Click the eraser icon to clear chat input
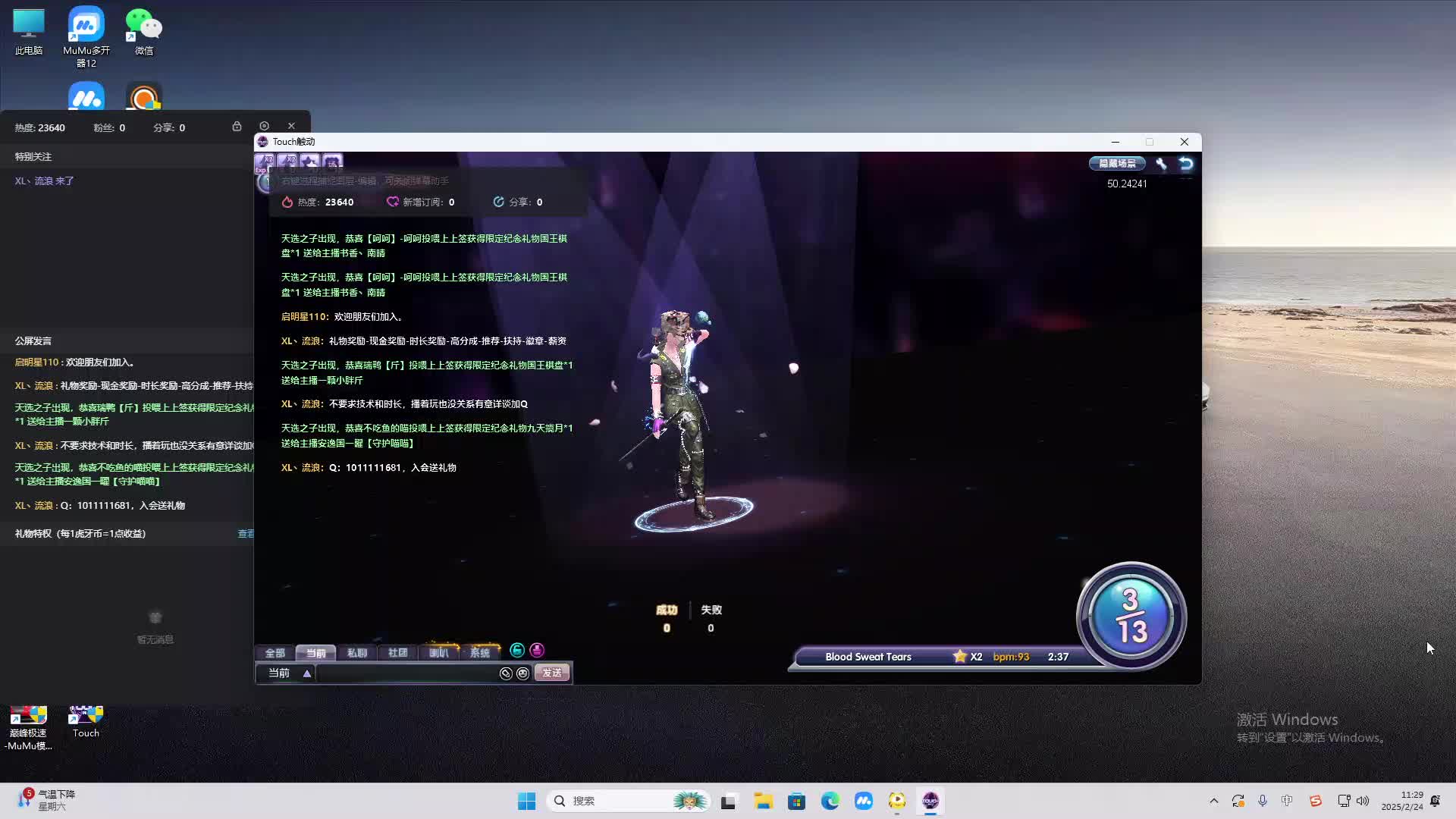Viewport: 1456px width, 819px height. click(x=506, y=673)
